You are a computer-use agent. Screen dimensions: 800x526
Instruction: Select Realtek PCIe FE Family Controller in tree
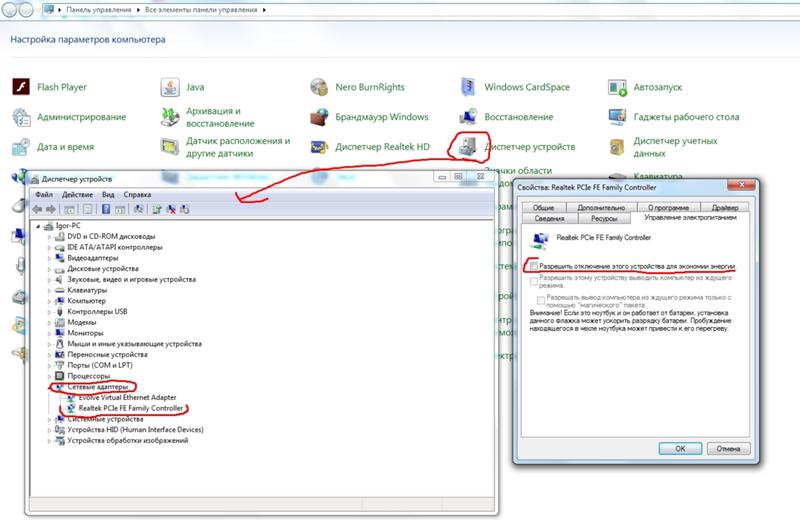click(131, 408)
